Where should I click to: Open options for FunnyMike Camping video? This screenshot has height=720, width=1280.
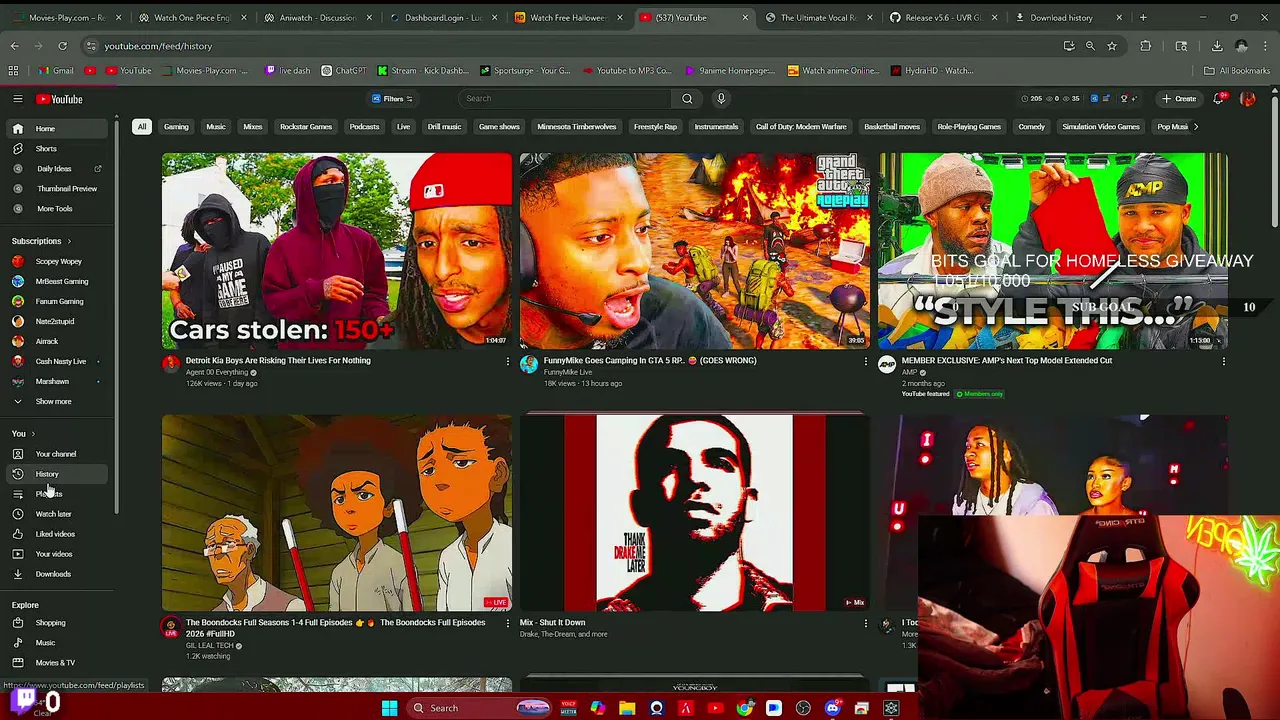click(866, 361)
